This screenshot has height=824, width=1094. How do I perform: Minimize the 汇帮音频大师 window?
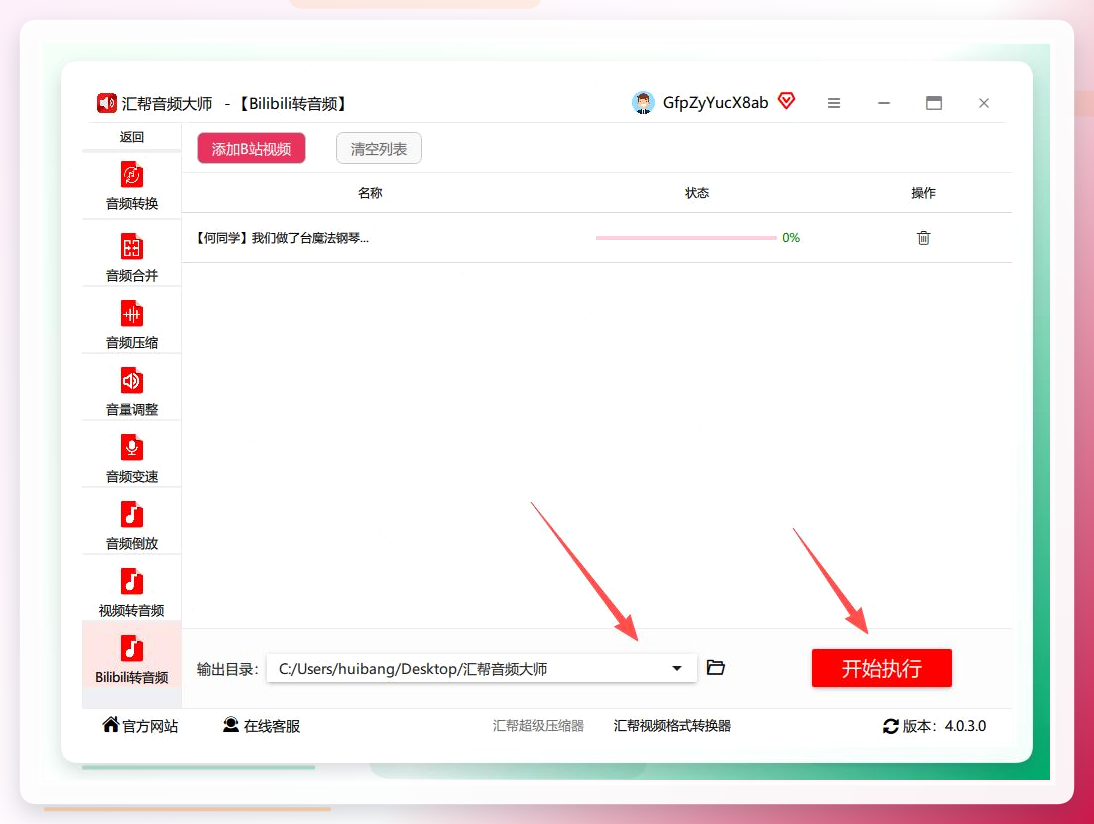click(884, 103)
